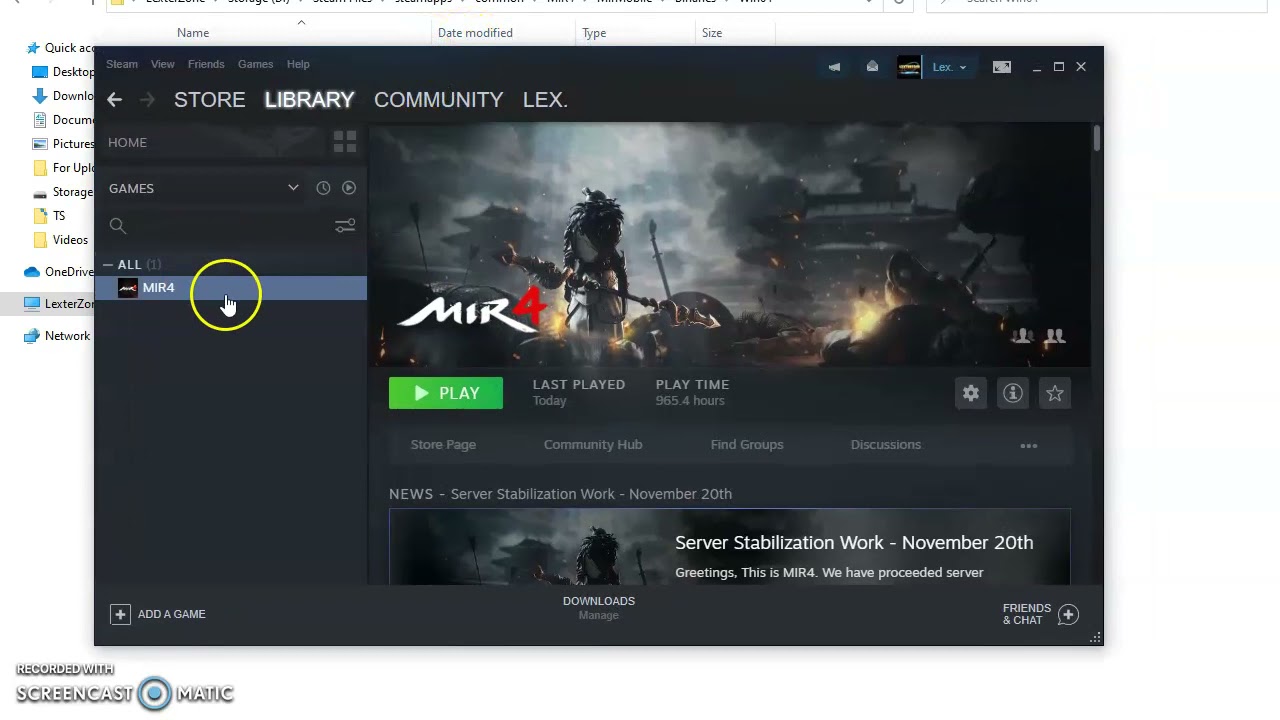The width and height of the screenshot is (1280, 720).
Task: Switch to the COMMUNITY tab
Action: pyautogui.click(x=438, y=99)
